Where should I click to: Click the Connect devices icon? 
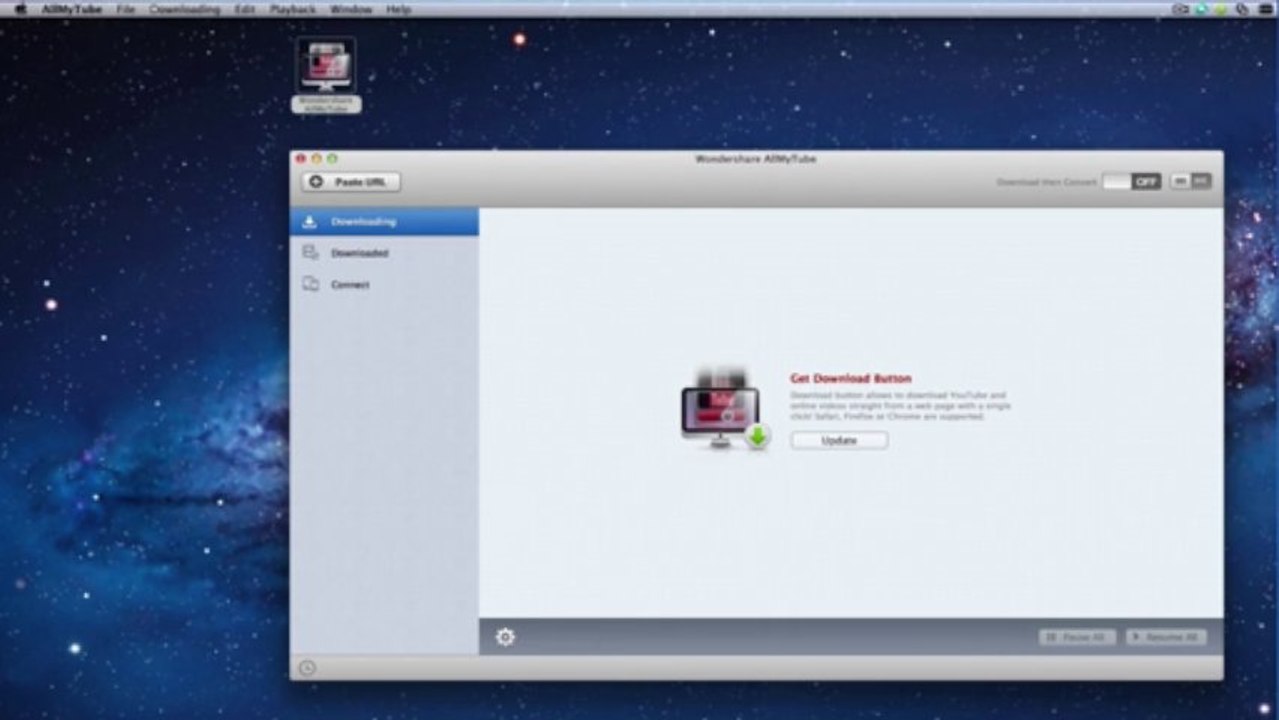[310, 285]
